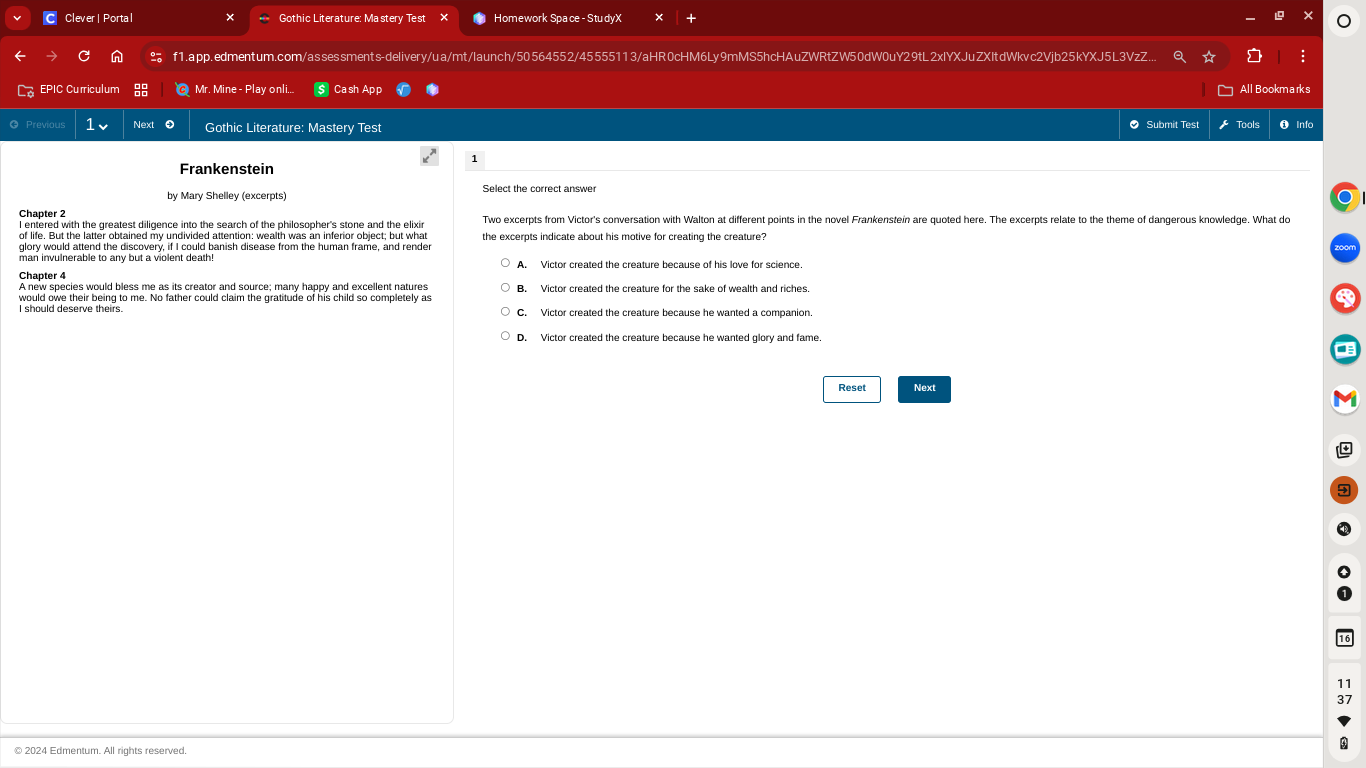Click the address bar URL
Viewport: 1366px width, 768px height.
pyautogui.click(x=664, y=57)
